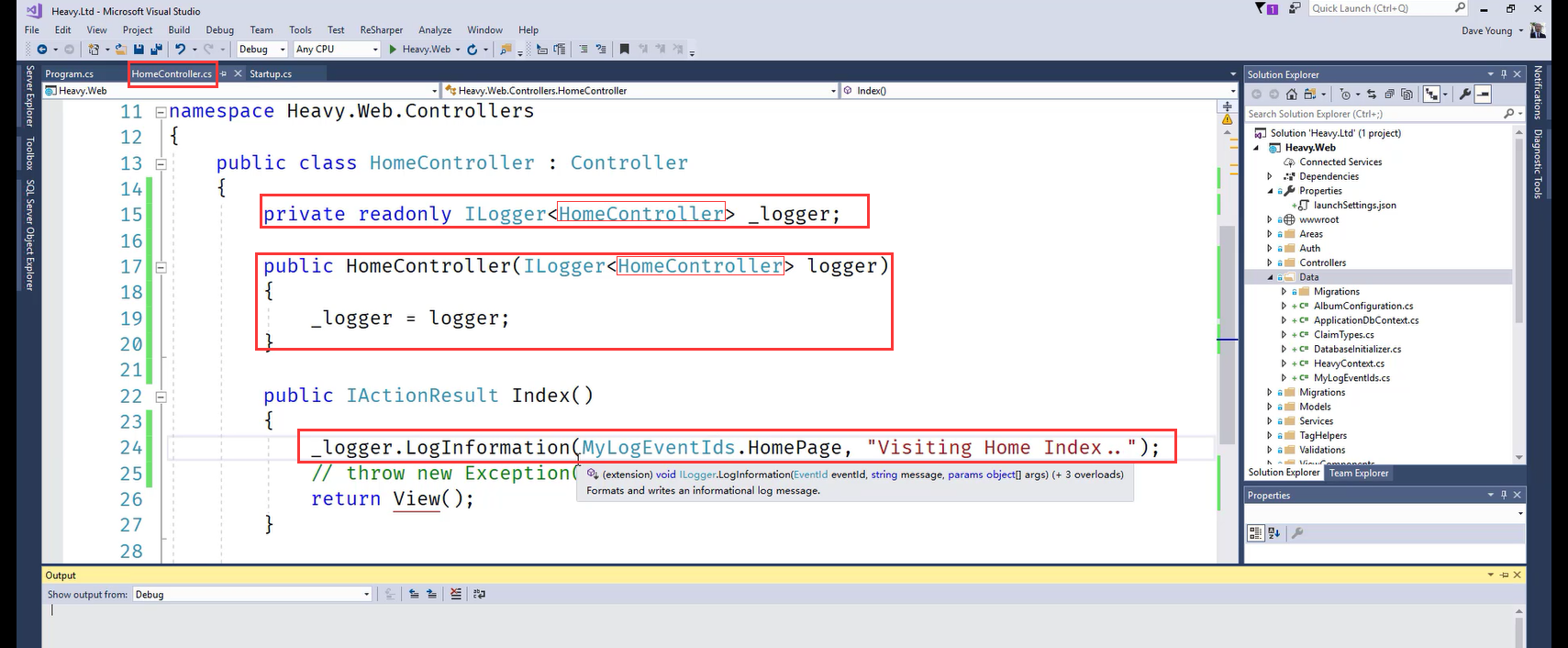
Task: Click the Dave Young account name
Action: click(1486, 30)
